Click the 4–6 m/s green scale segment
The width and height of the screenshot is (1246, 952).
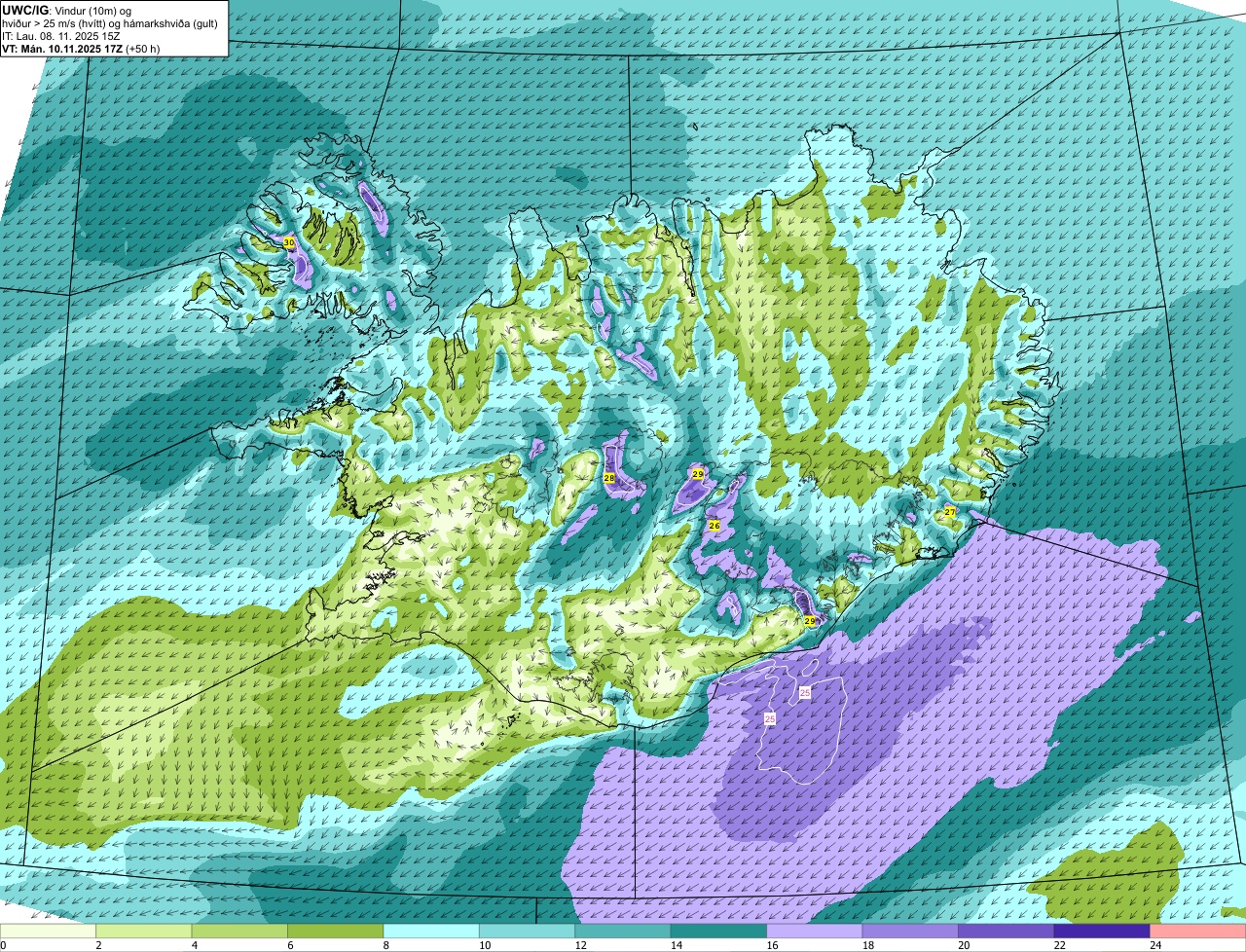pyautogui.click(x=240, y=931)
